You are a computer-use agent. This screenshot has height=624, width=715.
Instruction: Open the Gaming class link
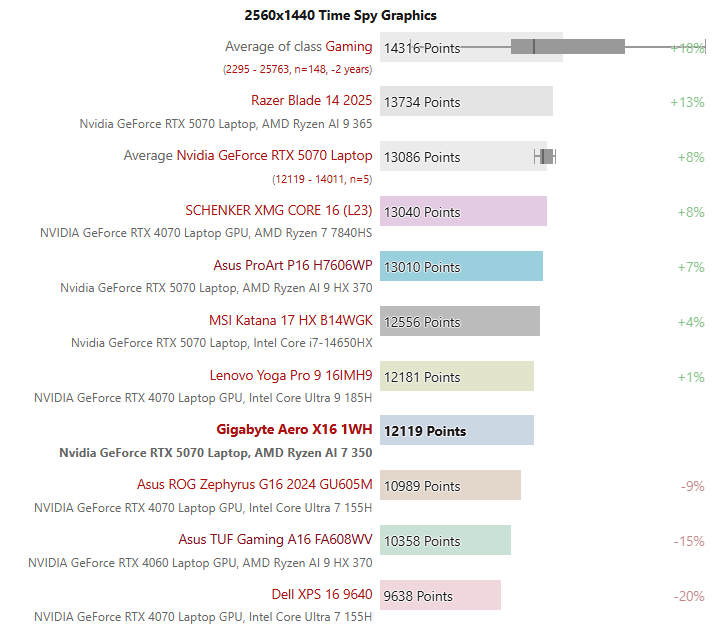coord(348,47)
